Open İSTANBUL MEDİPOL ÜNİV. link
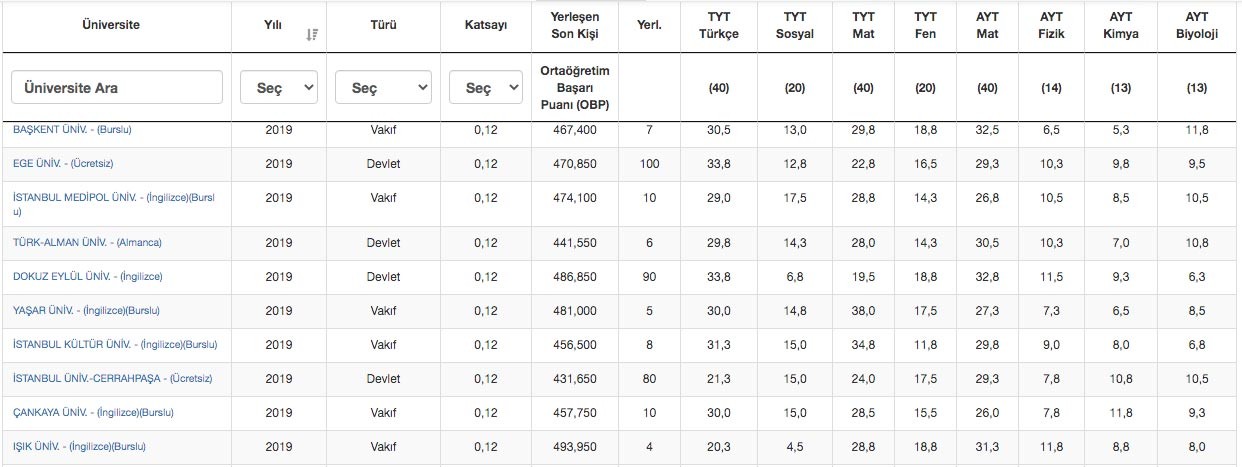The height and width of the screenshot is (467, 1242). click(x=112, y=197)
